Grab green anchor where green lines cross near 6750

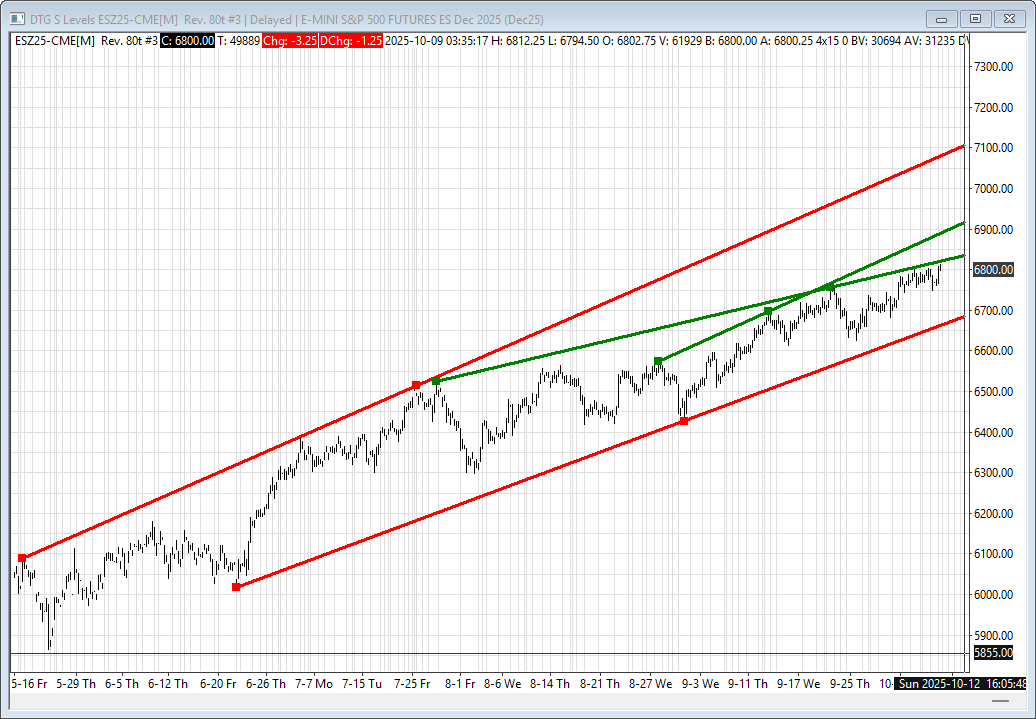click(x=830, y=287)
